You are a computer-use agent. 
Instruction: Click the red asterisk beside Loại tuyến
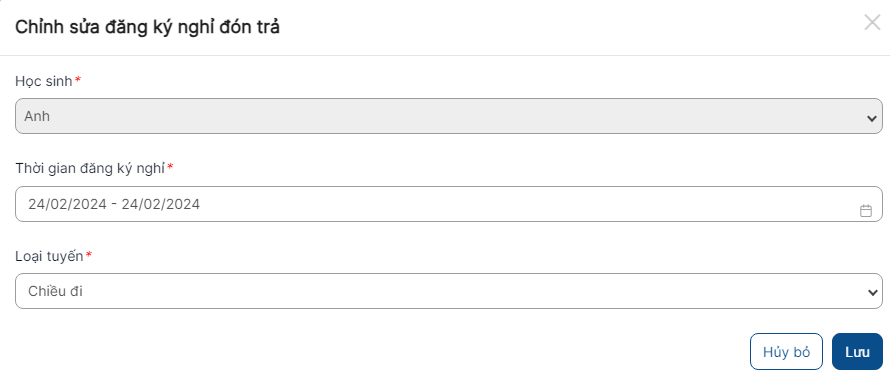89,255
